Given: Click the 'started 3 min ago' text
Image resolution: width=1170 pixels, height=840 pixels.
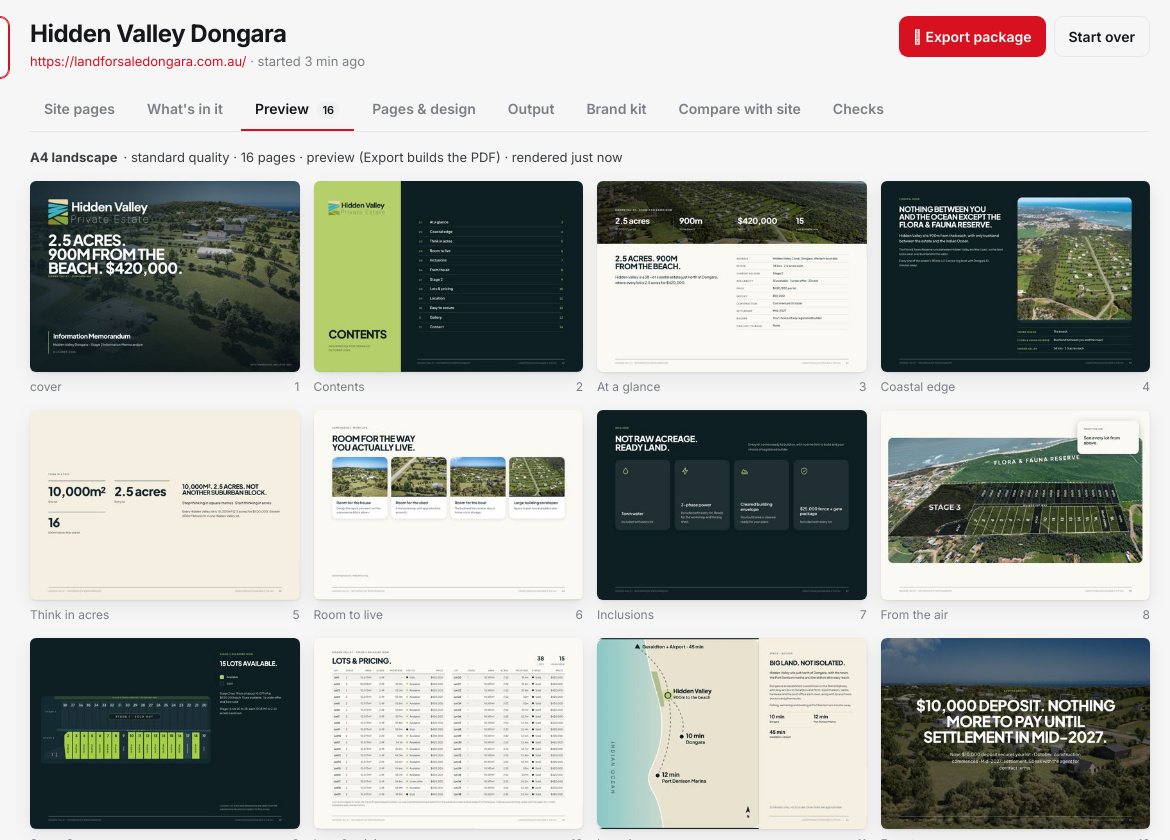Looking at the screenshot, I should point(311,61).
